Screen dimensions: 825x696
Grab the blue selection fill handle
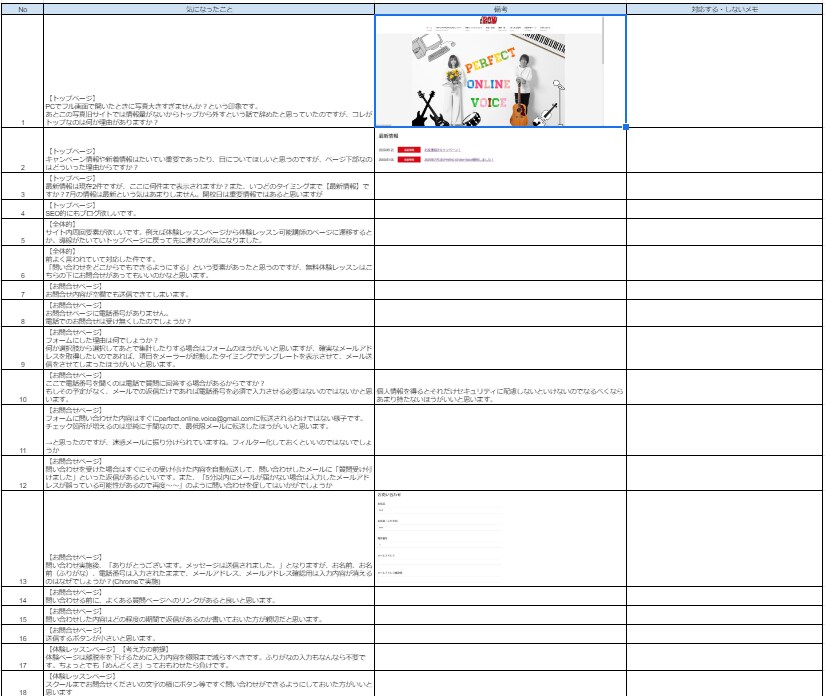(626, 127)
